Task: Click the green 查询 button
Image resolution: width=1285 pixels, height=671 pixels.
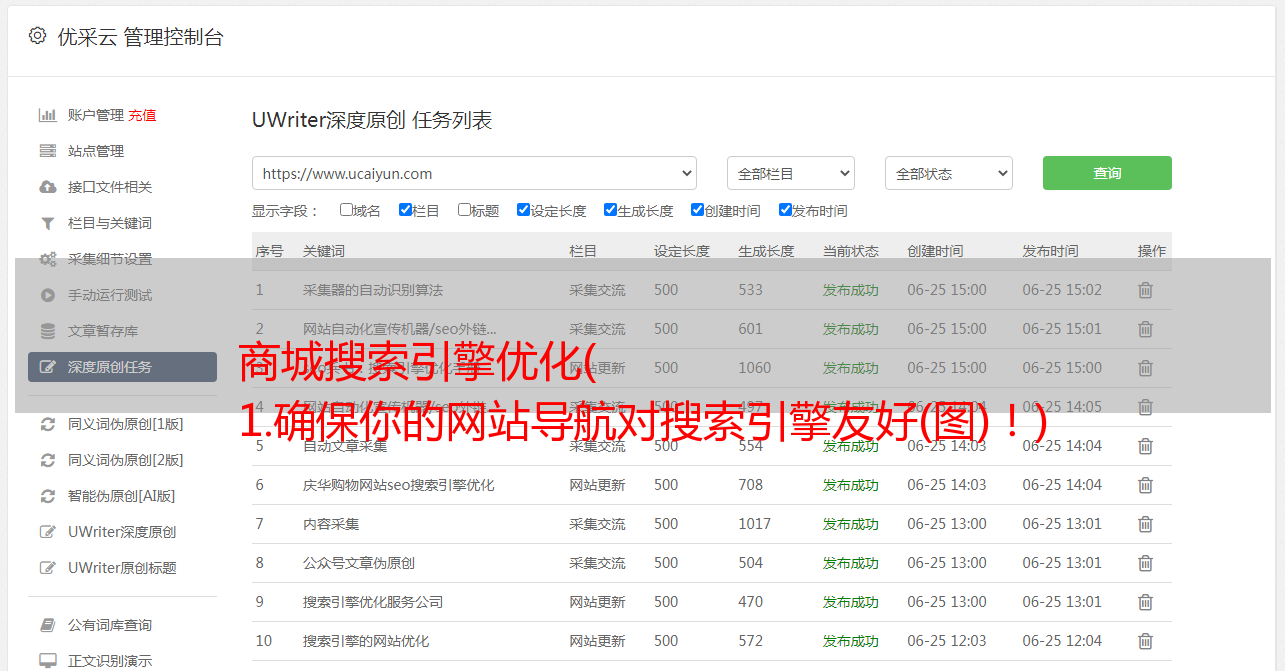Action: [1107, 173]
